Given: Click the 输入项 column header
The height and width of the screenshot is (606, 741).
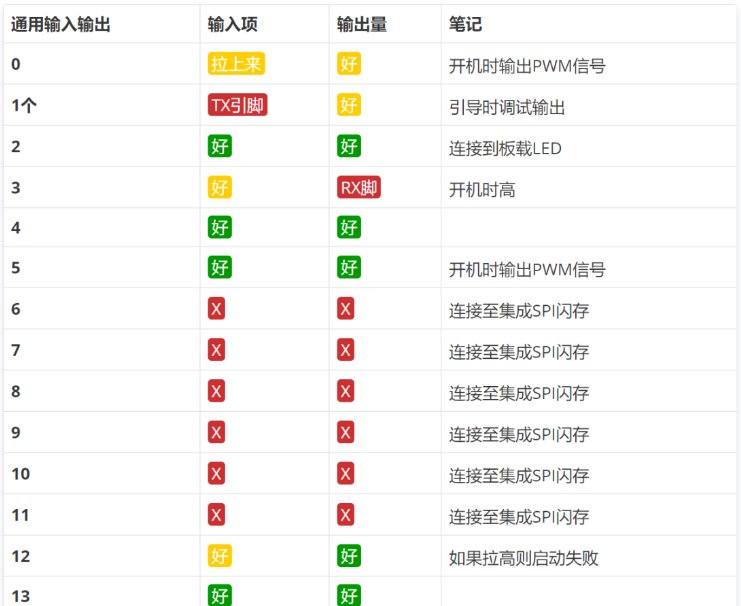Looking at the screenshot, I should tap(229, 24).
